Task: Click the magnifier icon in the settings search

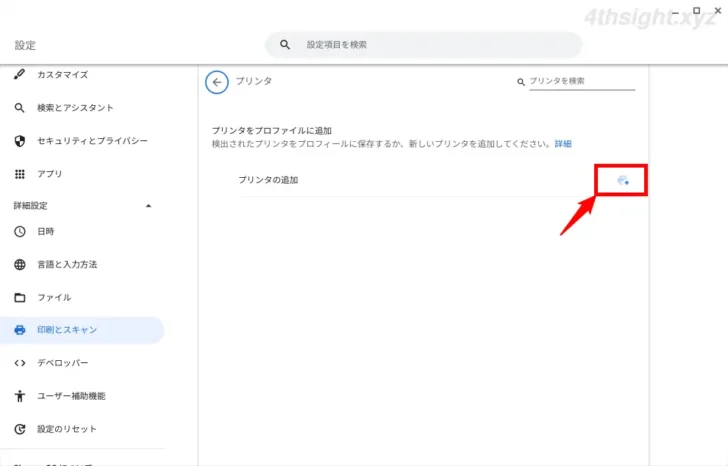Action: tap(285, 45)
